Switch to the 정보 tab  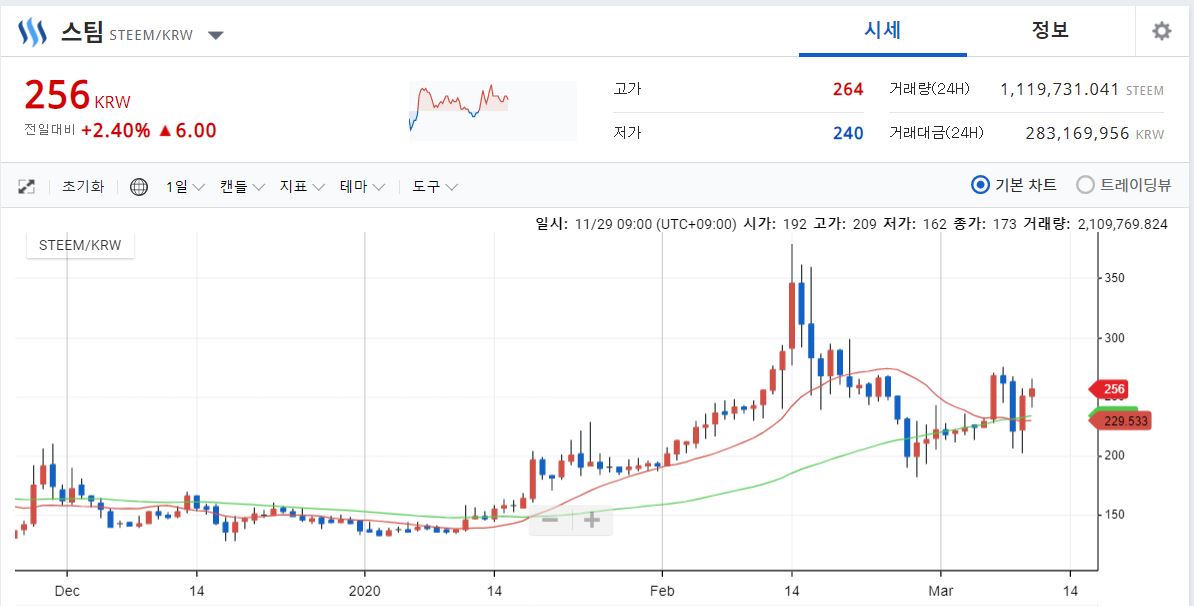(1050, 30)
